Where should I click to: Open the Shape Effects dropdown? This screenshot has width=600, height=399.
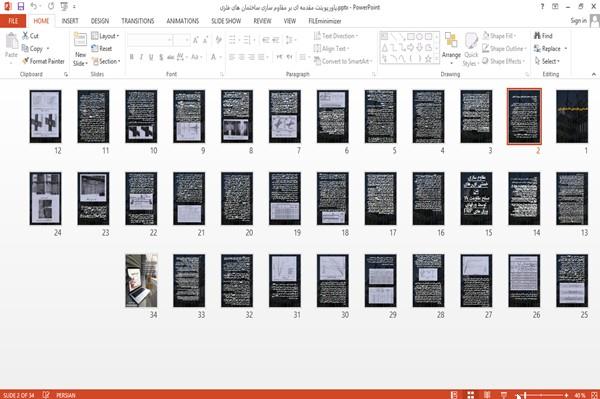(504, 61)
